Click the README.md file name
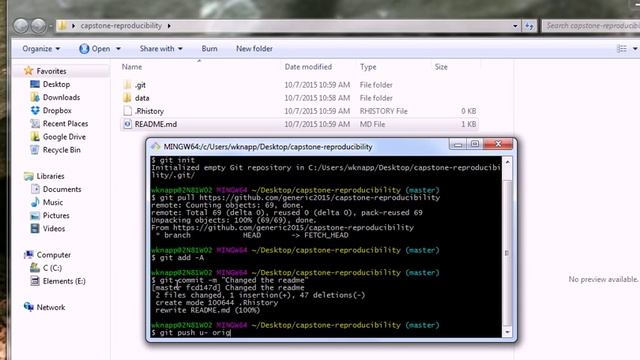Viewport: 640px width, 360px height. click(x=156, y=124)
